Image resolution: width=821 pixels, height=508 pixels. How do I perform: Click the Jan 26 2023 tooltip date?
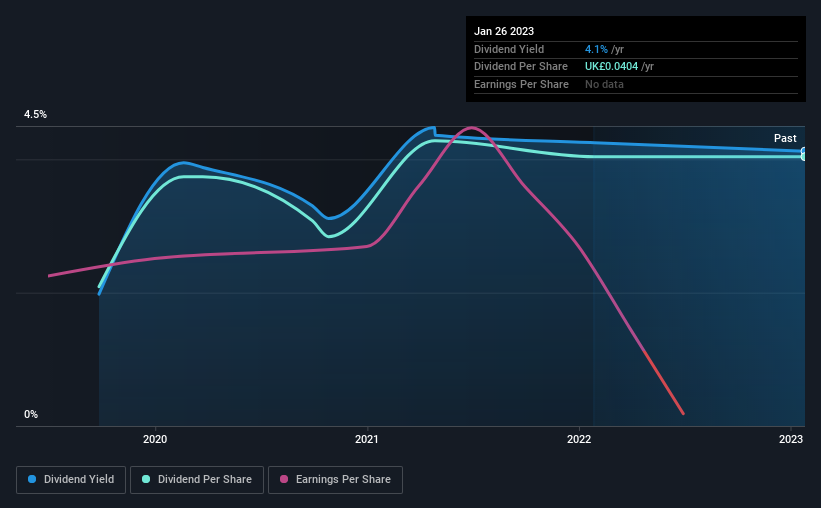[x=504, y=31]
